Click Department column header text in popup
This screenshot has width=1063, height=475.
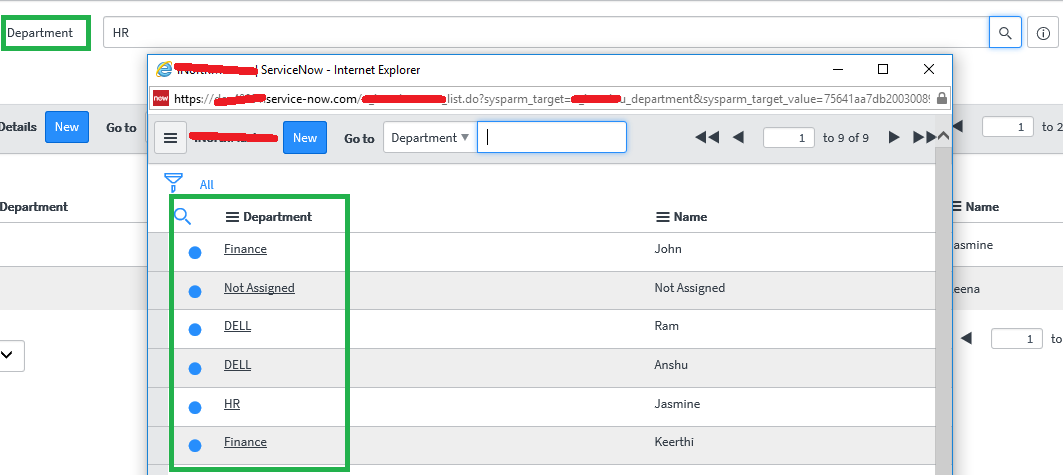pyautogui.click(x=277, y=217)
